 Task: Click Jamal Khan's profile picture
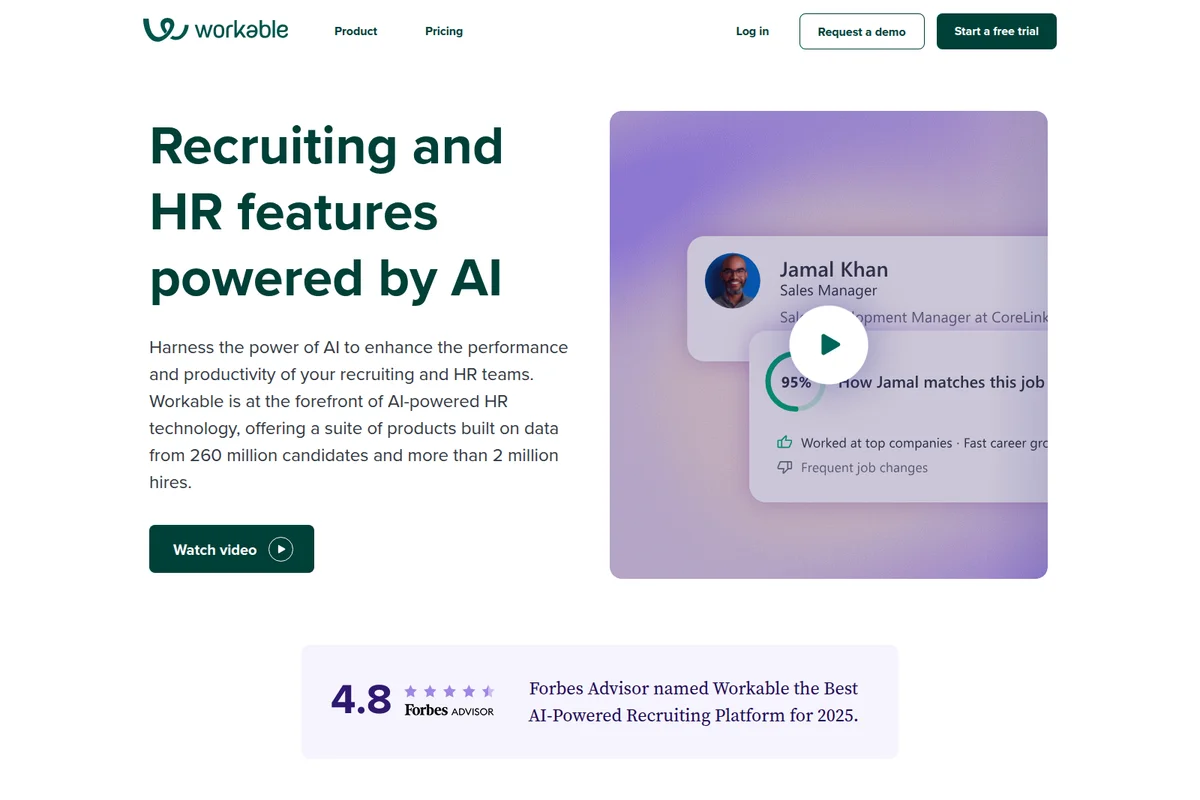coord(732,281)
